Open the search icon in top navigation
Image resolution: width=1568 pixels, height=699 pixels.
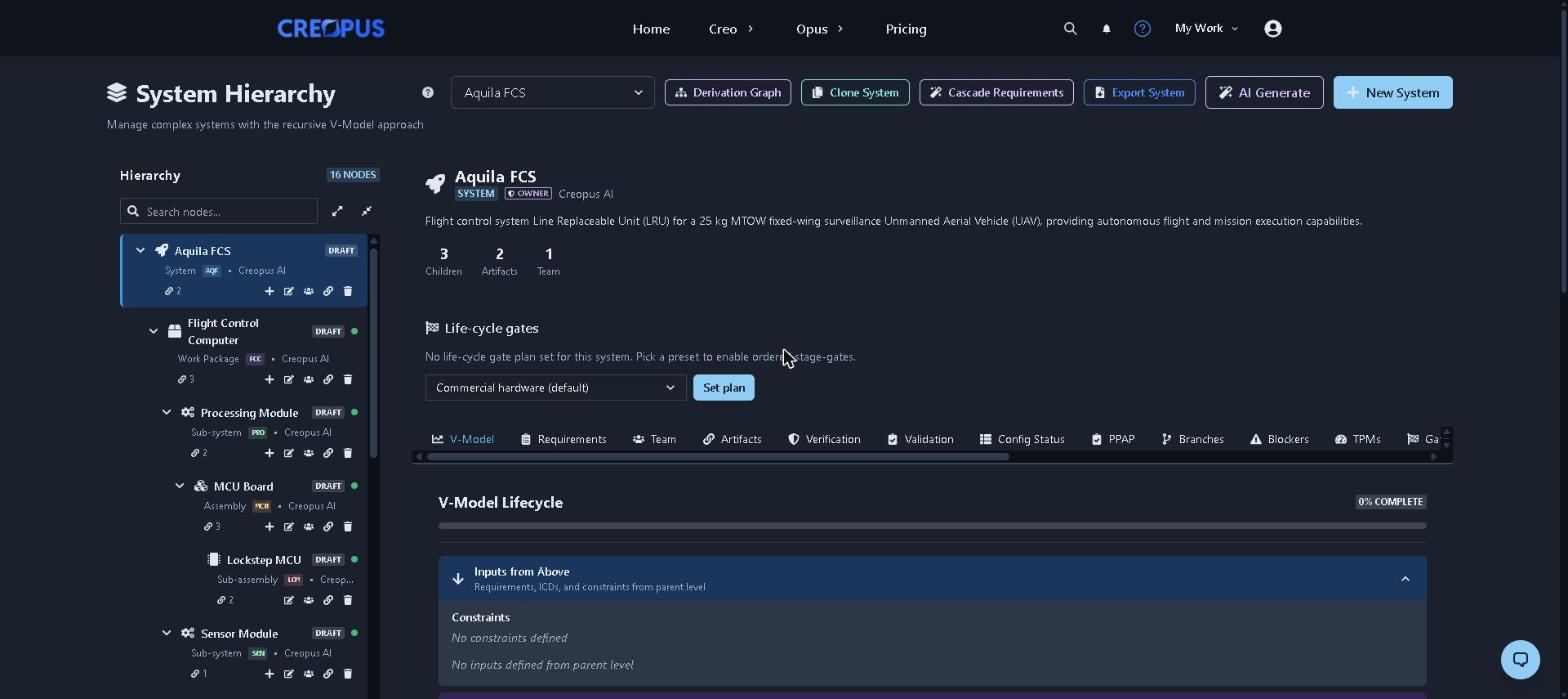(1070, 29)
